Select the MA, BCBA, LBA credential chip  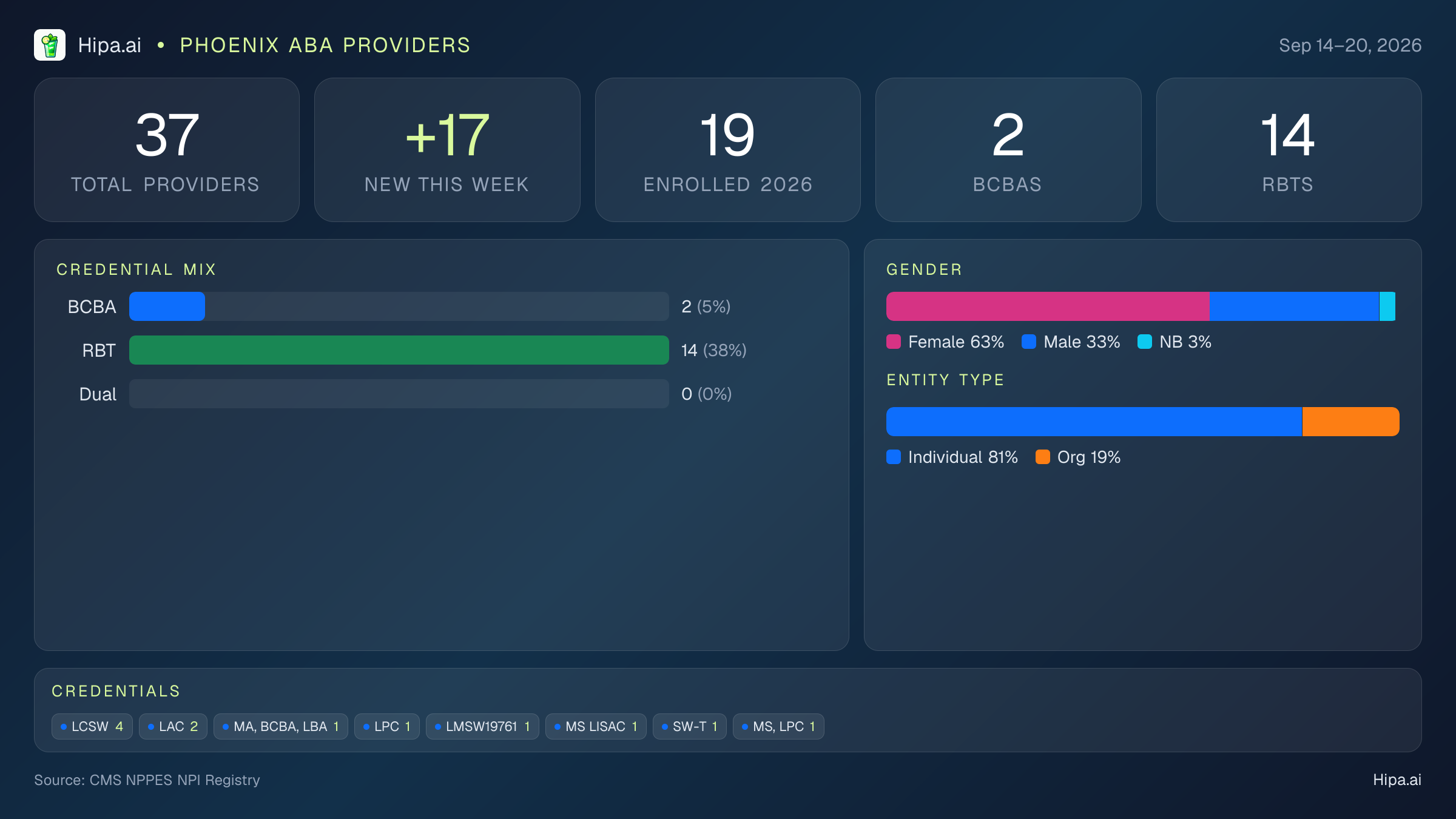[281, 726]
